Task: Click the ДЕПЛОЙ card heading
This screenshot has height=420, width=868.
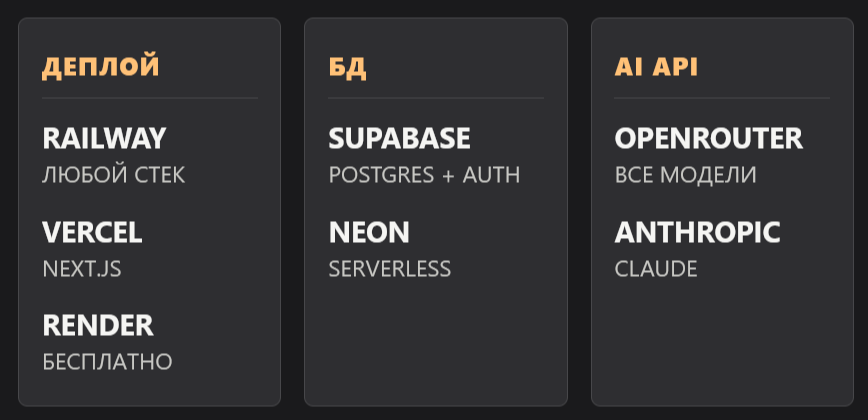Action: point(101,68)
